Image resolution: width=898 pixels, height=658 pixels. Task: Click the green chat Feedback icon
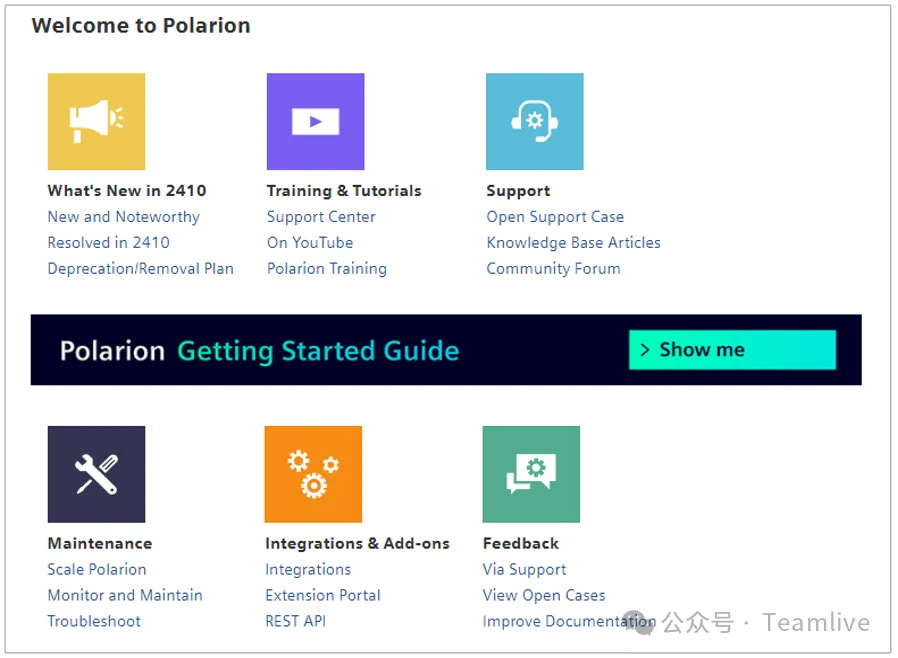[531, 474]
